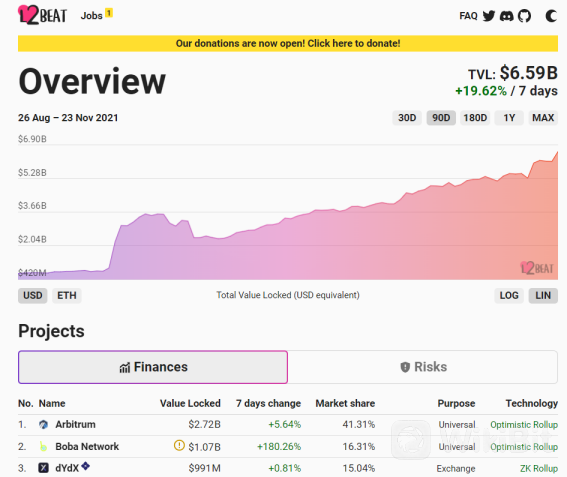Click the Market share column header

345,404
